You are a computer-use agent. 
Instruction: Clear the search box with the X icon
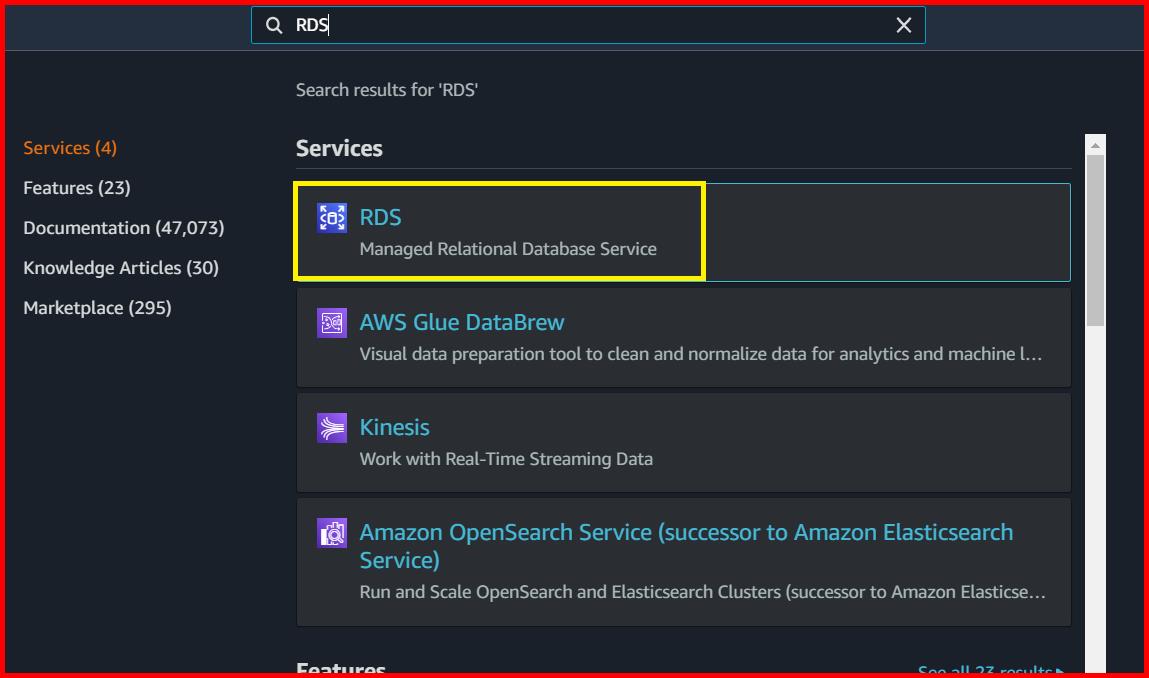click(x=903, y=25)
